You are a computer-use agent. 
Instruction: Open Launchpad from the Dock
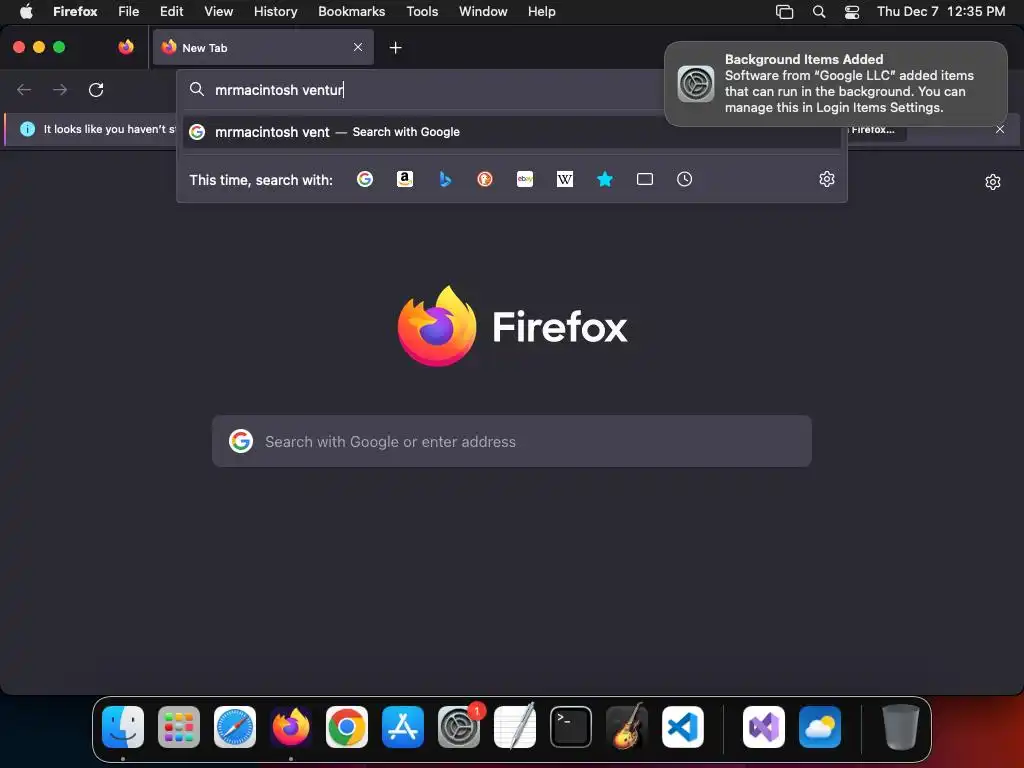179,727
